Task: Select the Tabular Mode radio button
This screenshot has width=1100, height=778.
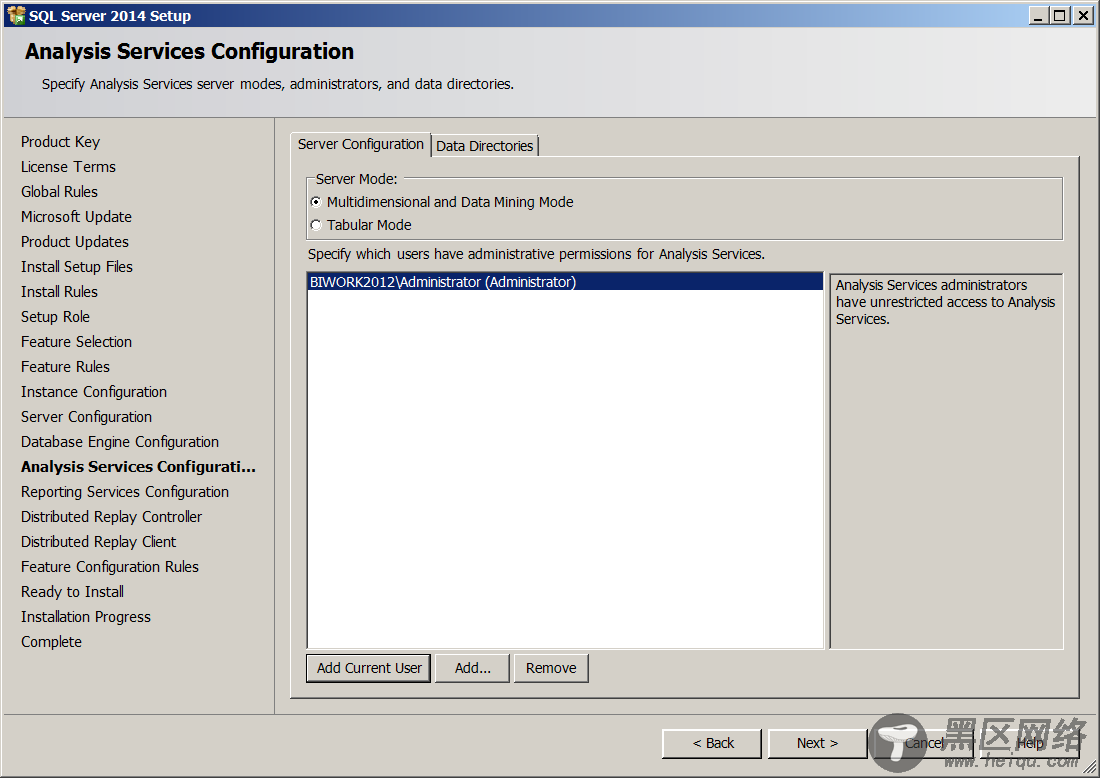Action: coord(316,225)
